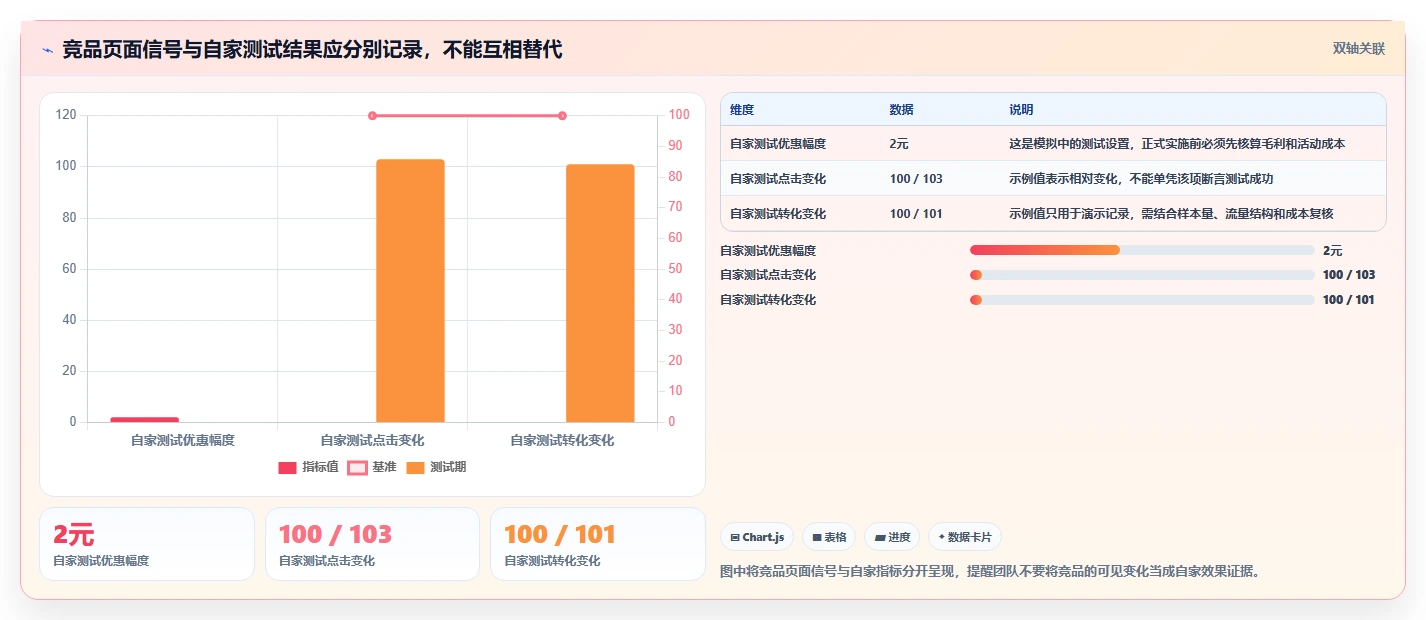Screen dimensions: 1426x620
Task: Click the Chart.js tag chip
Action: (x=757, y=537)
